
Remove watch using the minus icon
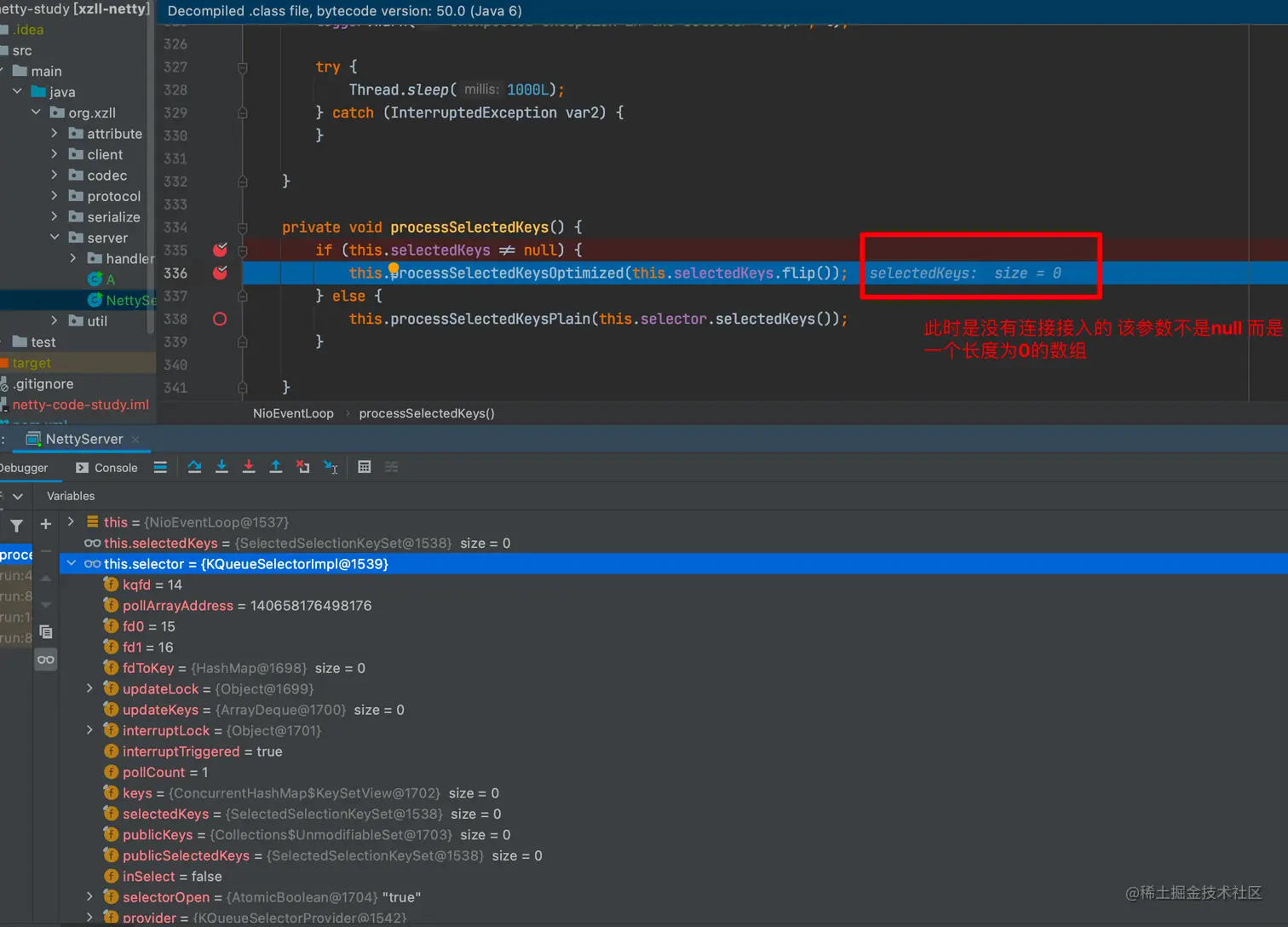click(46, 551)
